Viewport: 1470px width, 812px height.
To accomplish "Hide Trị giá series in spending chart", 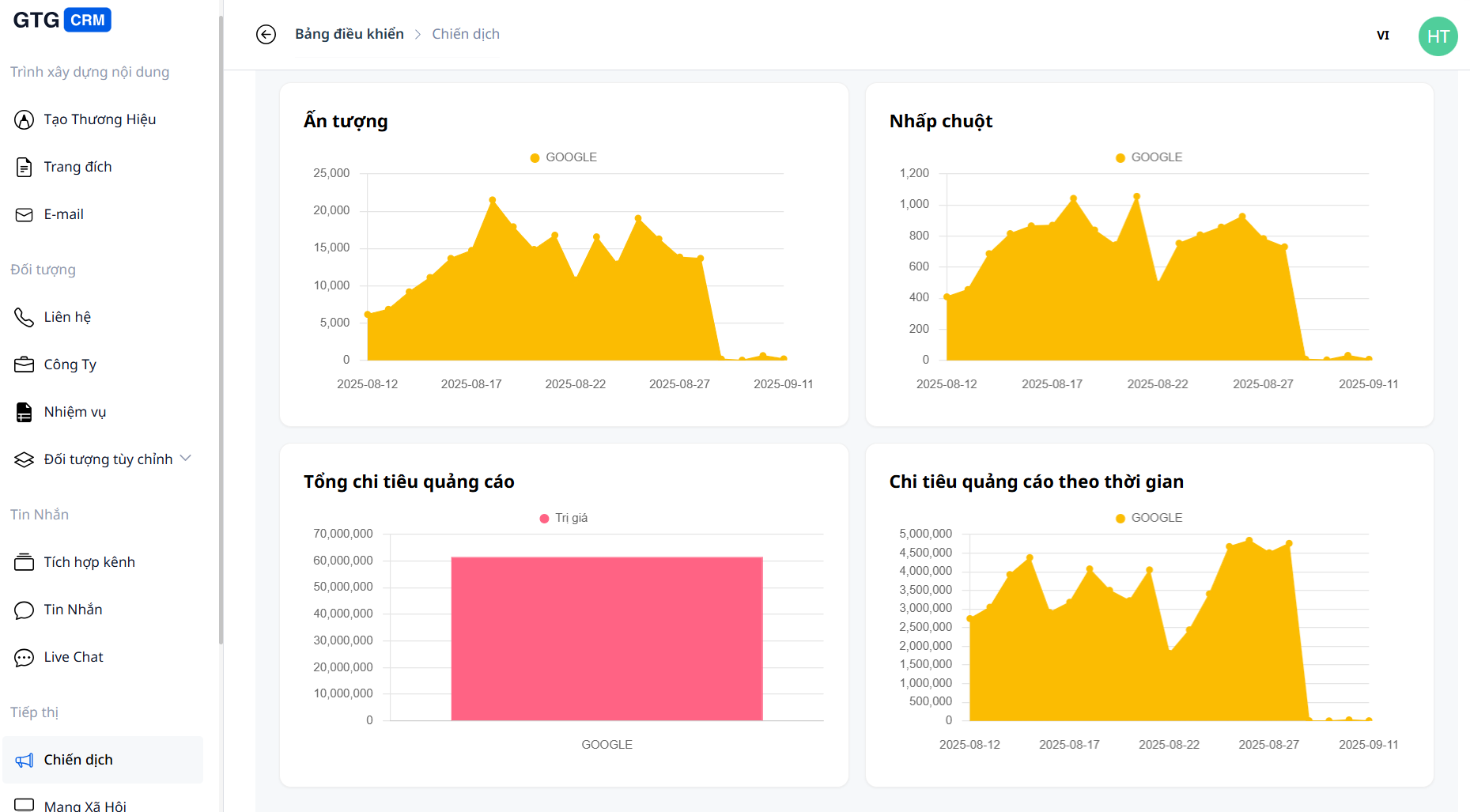I will coord(564,518).
